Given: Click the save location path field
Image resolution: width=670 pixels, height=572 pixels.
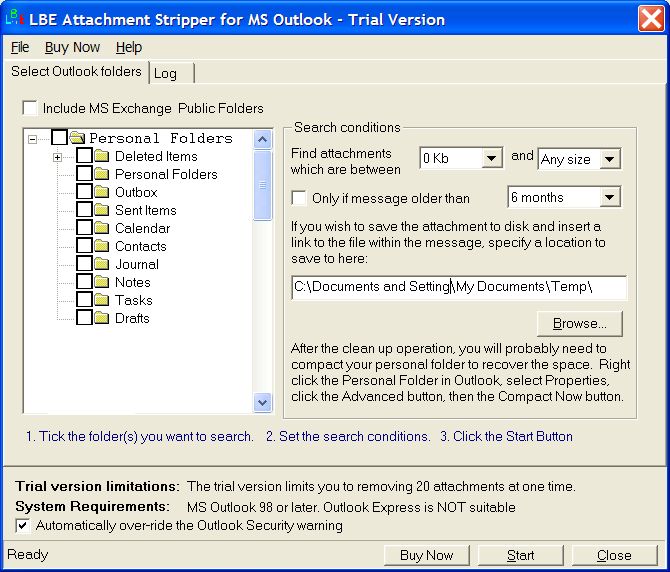Looking at the screenshot, I should pyautogui.click(x=458, y=287).
